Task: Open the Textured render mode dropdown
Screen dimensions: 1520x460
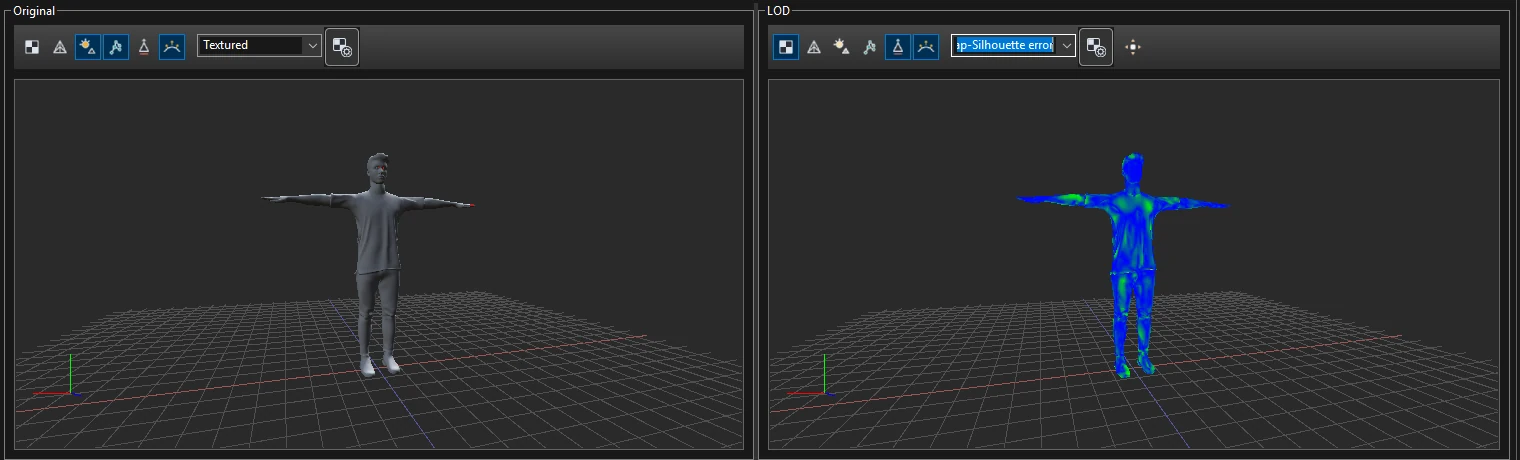Action: click(260, 45)
